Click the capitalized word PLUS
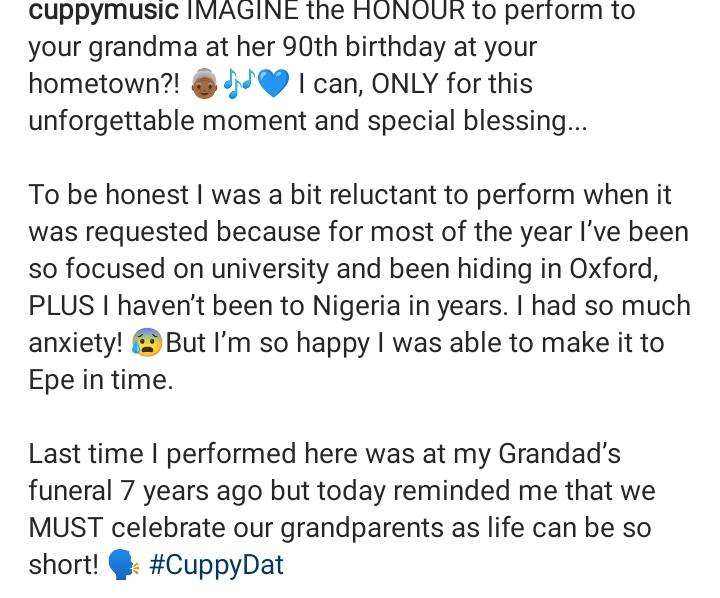The width and height of the screenshot is (720, 598). click(x=61, y=306)
